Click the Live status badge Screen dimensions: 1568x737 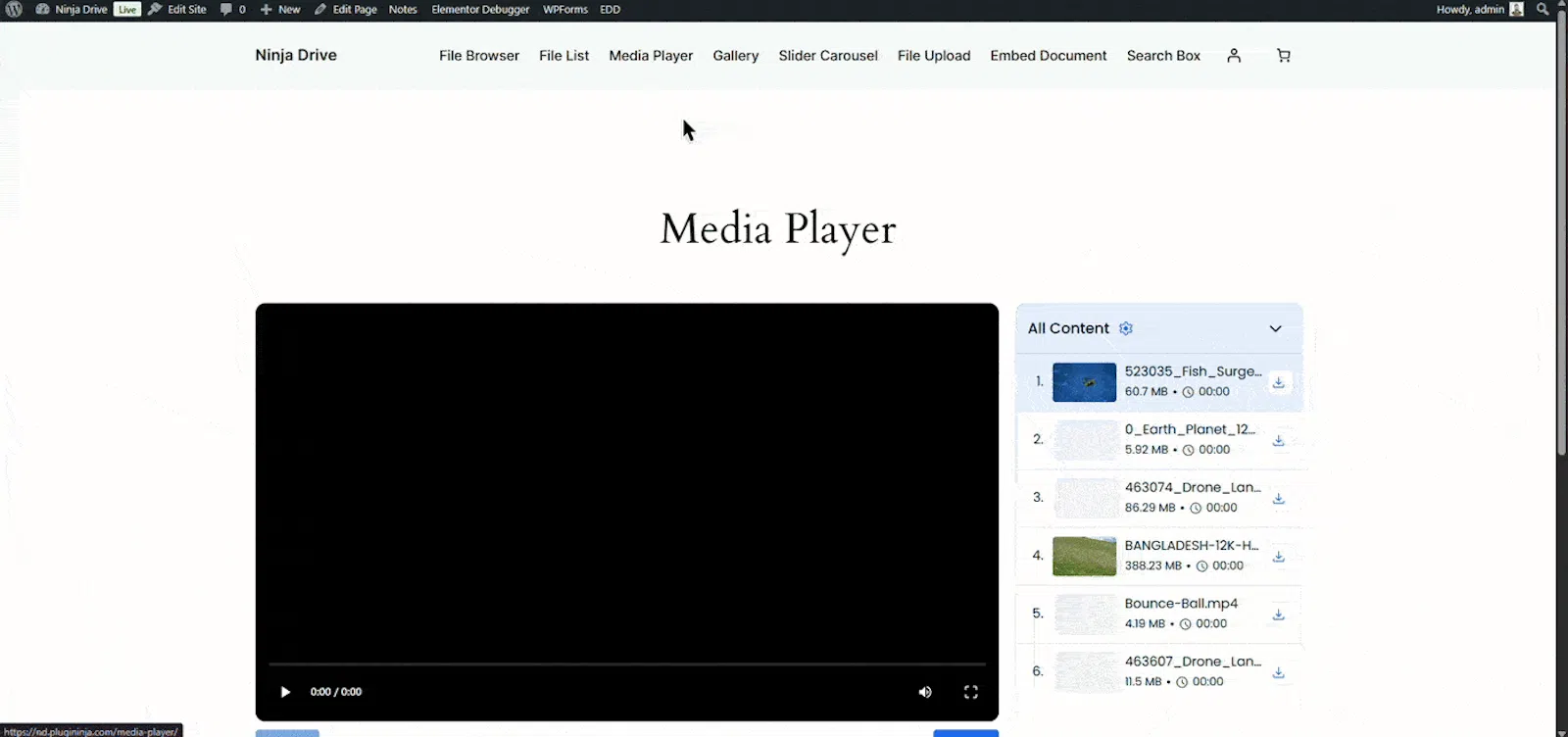(x=127, y=10)
